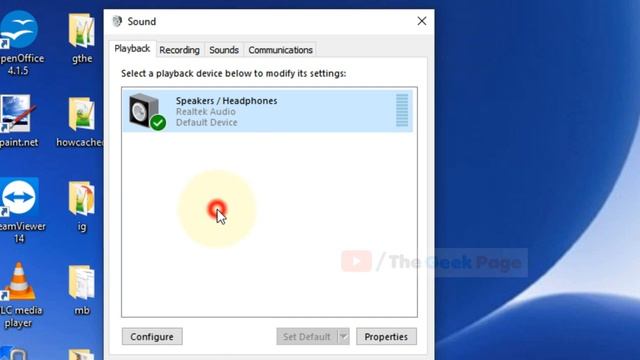Image resolution: width=640 pixels, height=360 pixels.
Task: Click the Sound dialog title bar icon
Action: pyautogui.click(x=117, y=21)
